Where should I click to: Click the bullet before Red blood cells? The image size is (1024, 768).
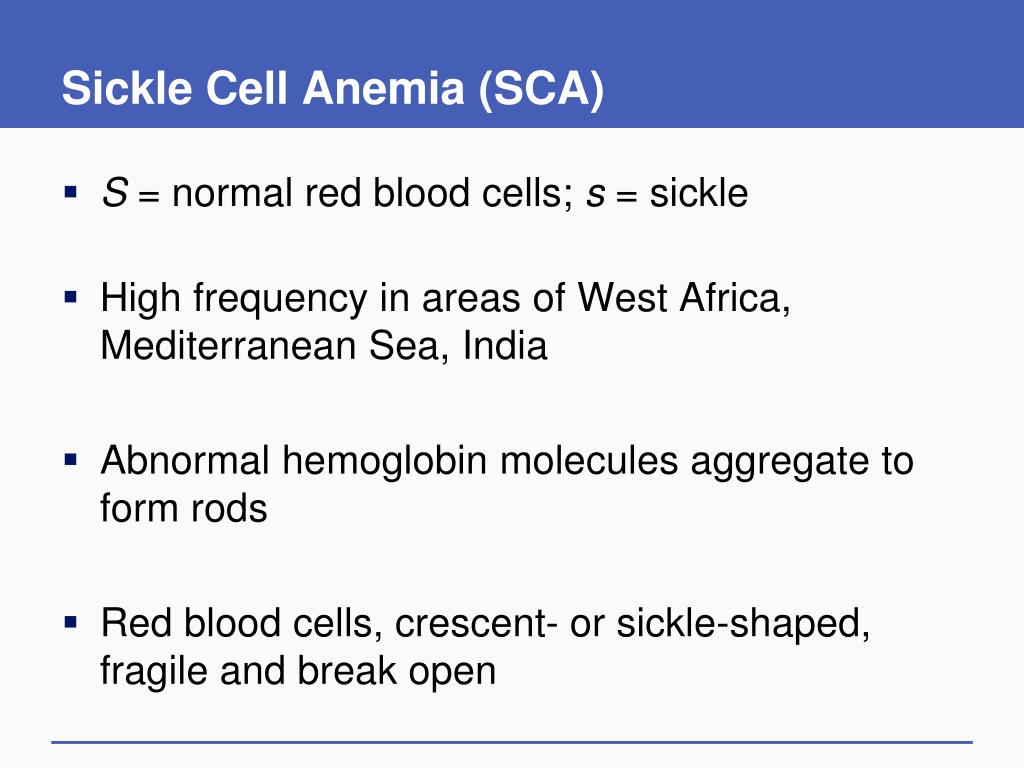click(71, 622)
